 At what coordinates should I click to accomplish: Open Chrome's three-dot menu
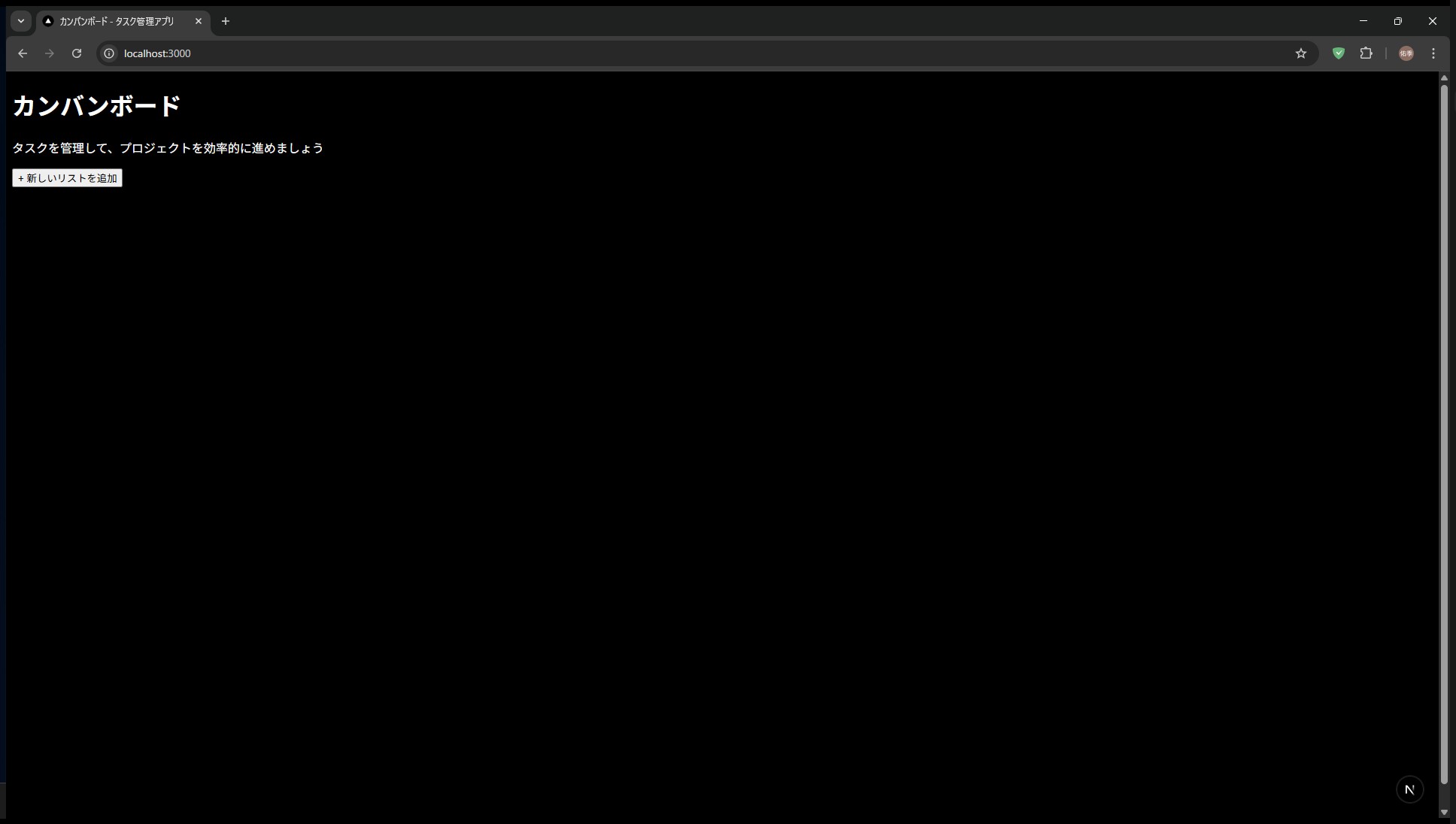(x=1433, y=53)
